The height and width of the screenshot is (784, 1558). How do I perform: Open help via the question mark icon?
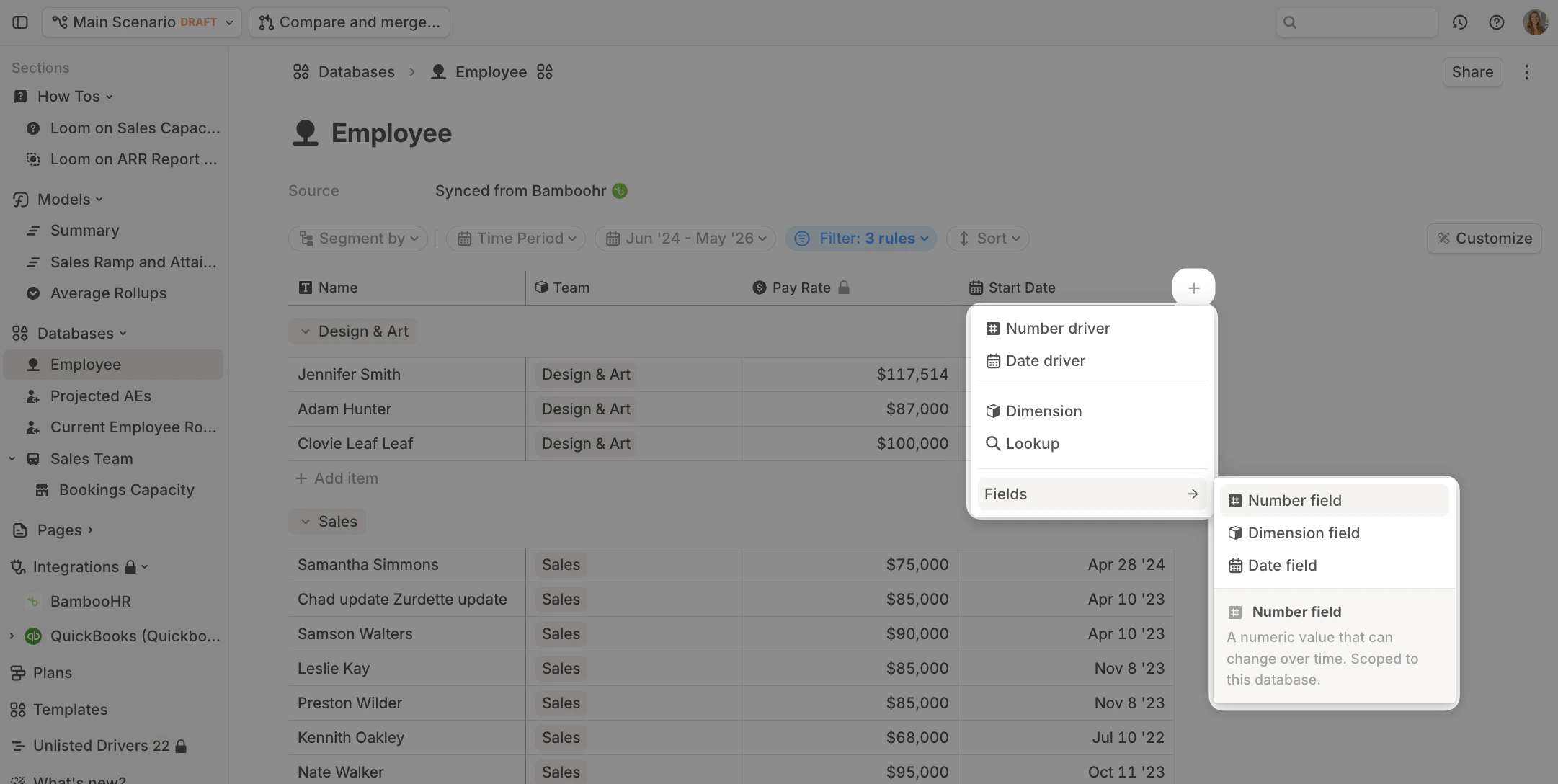point(1497,22)
